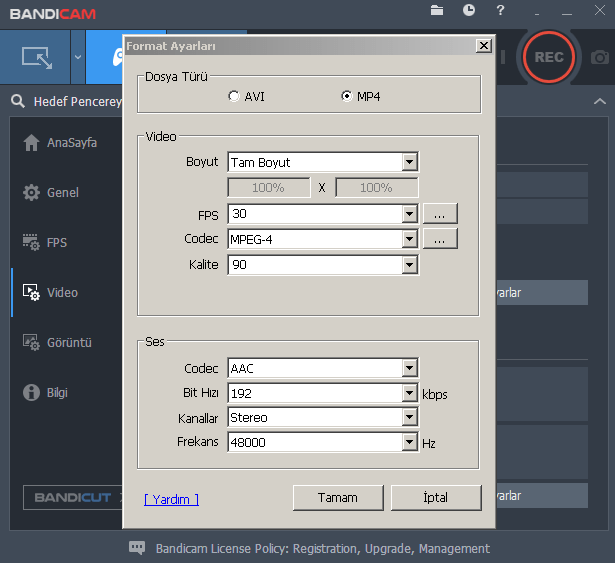
Task: Click the FPS sidebar icon
Action: click(x=31, y=242)
